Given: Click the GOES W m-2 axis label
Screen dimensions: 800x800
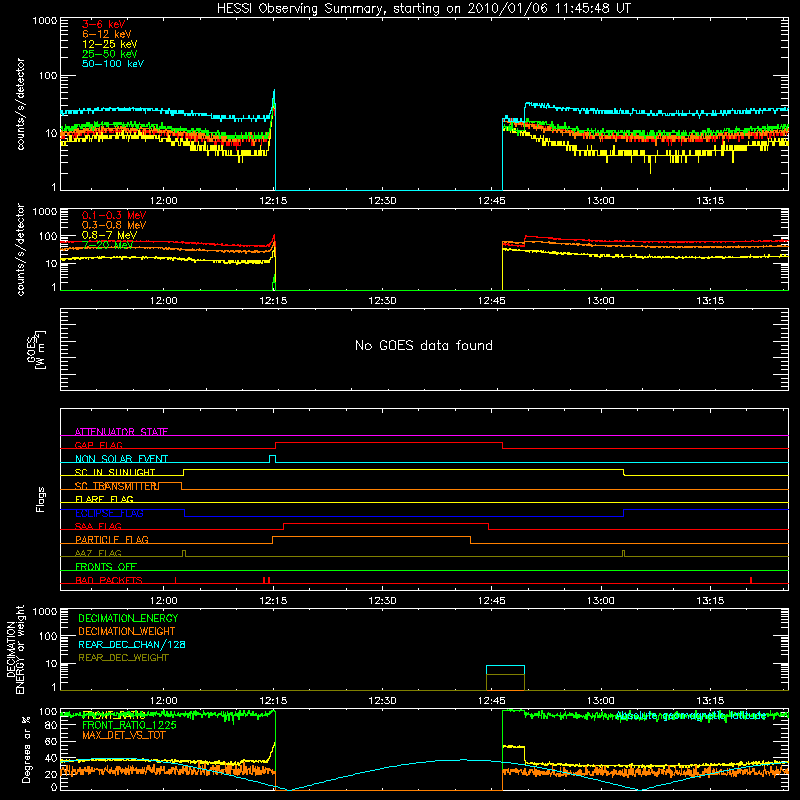Looking at the screenshot, I should click(x=36, y=349).
